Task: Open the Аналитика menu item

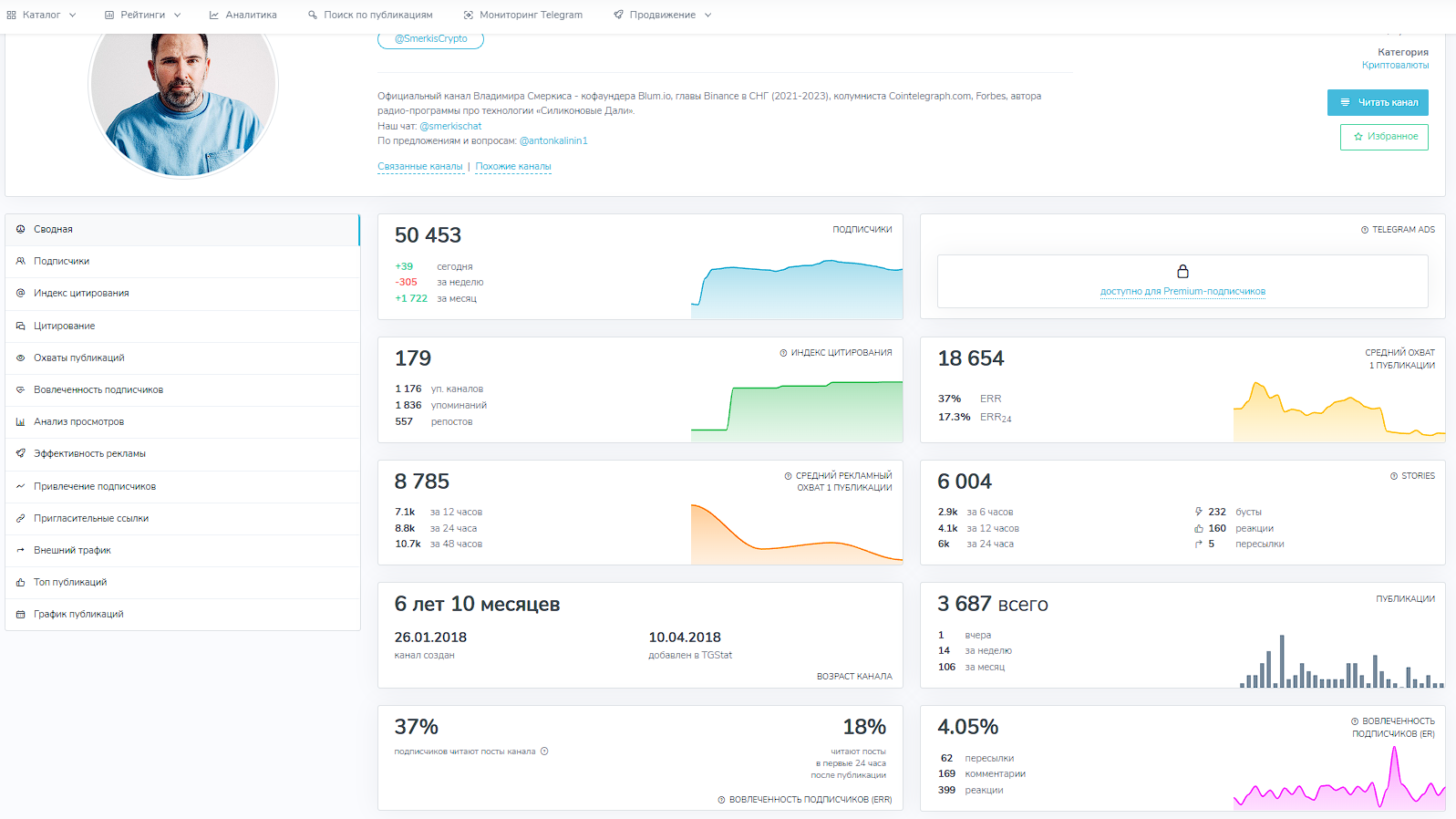Action: click(243, 15)
